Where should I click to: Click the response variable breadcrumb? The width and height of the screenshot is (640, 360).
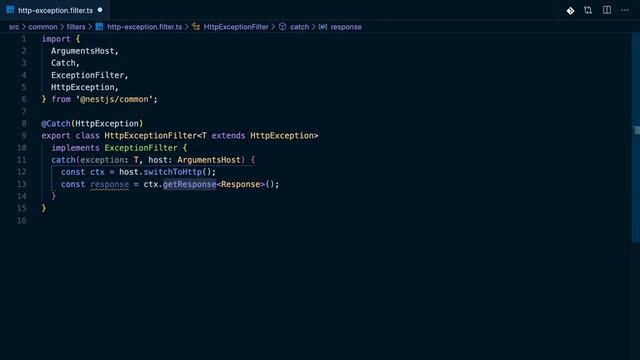click(346, 27)
